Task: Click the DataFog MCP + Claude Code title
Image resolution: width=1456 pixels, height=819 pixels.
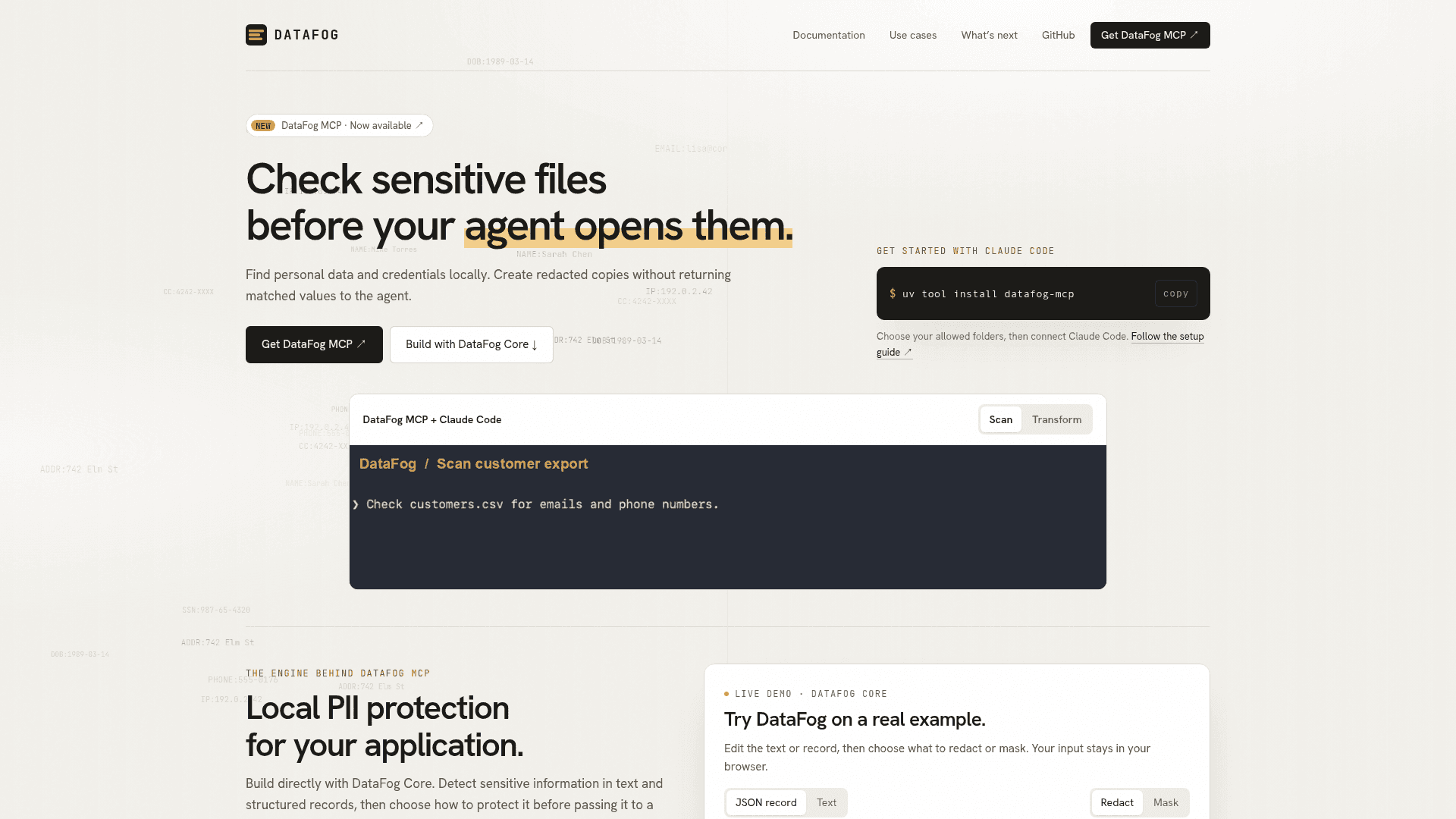Action: 432,419
